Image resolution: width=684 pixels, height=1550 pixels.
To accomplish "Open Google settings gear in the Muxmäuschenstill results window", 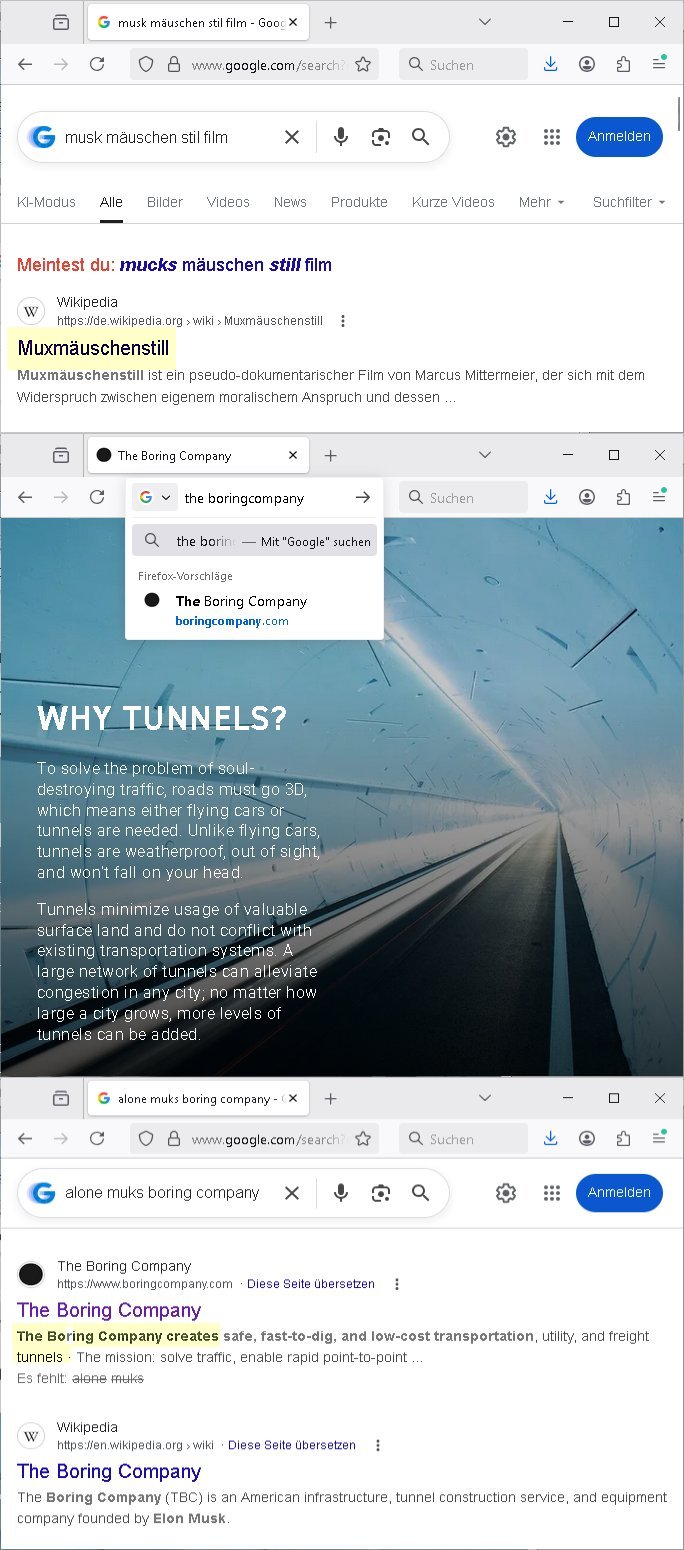I will (506, 137).
